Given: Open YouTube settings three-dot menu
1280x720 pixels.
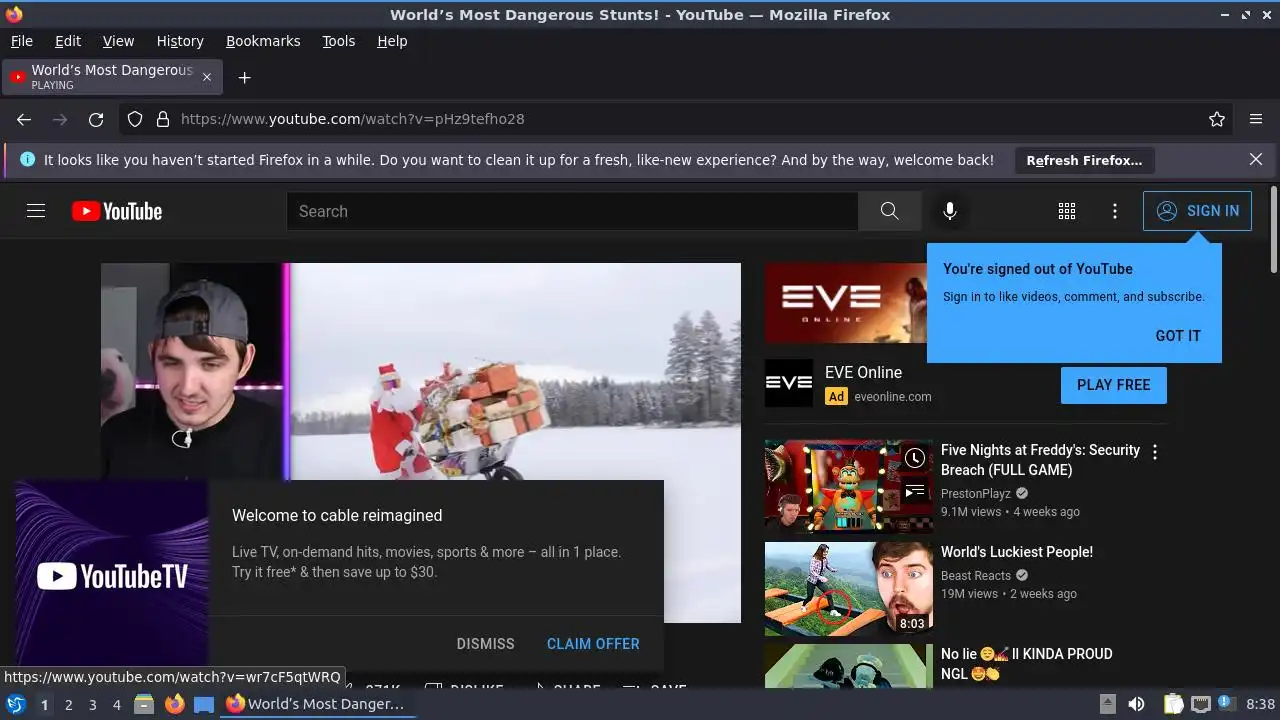Looking at the screenshot, I should pos(1115,211).
